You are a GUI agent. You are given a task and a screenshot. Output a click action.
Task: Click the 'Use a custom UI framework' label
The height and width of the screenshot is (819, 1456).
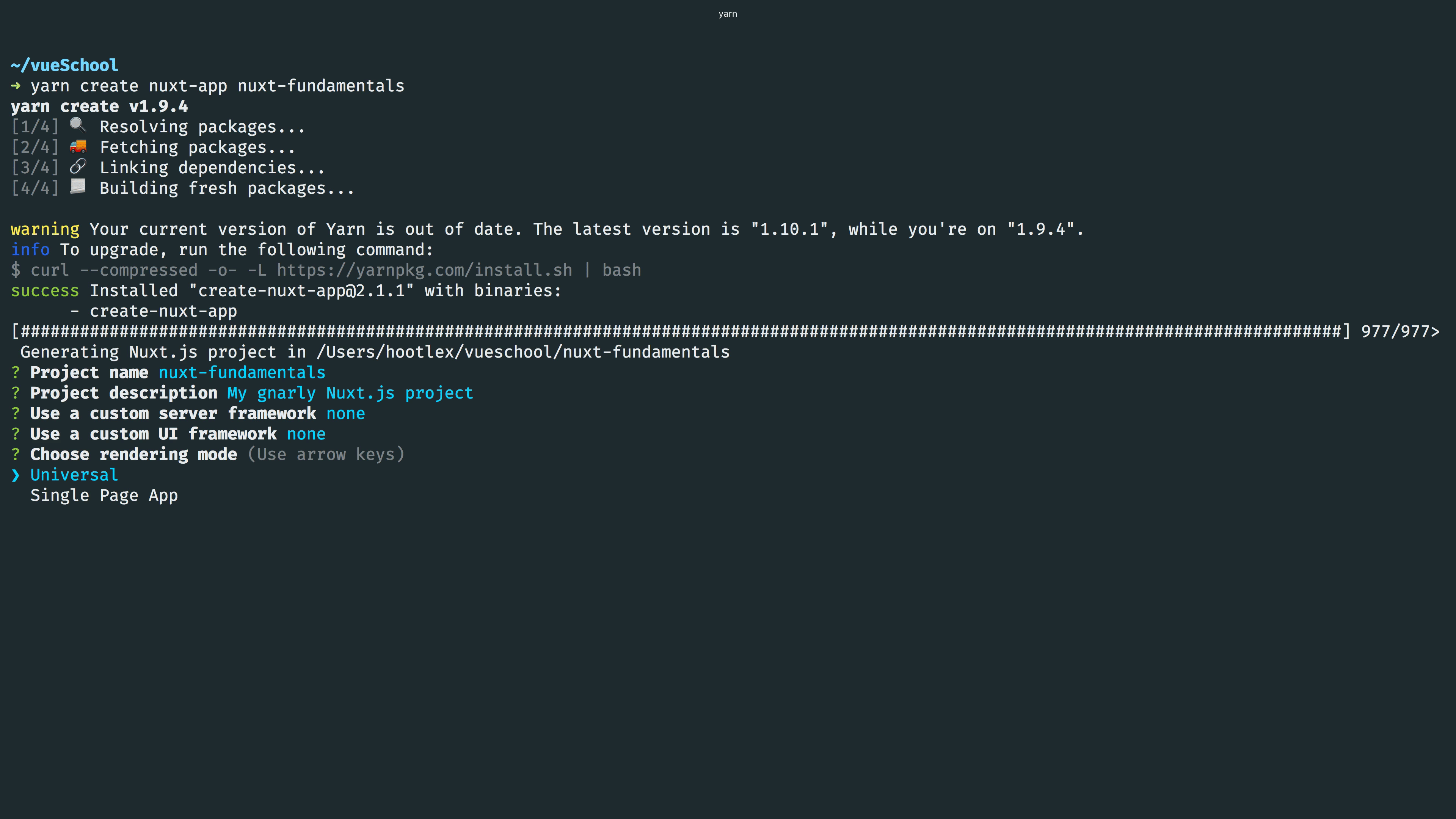(153, 434)
